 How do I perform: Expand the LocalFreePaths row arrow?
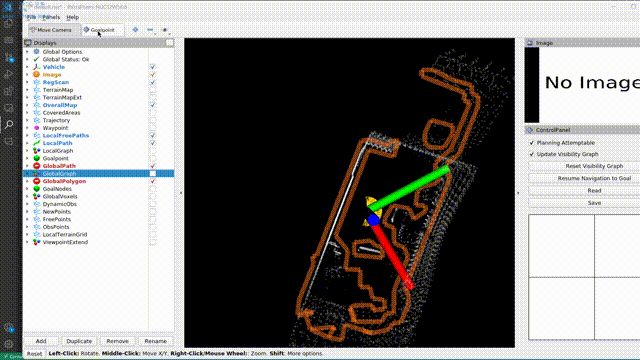click(x=27, y=136)
